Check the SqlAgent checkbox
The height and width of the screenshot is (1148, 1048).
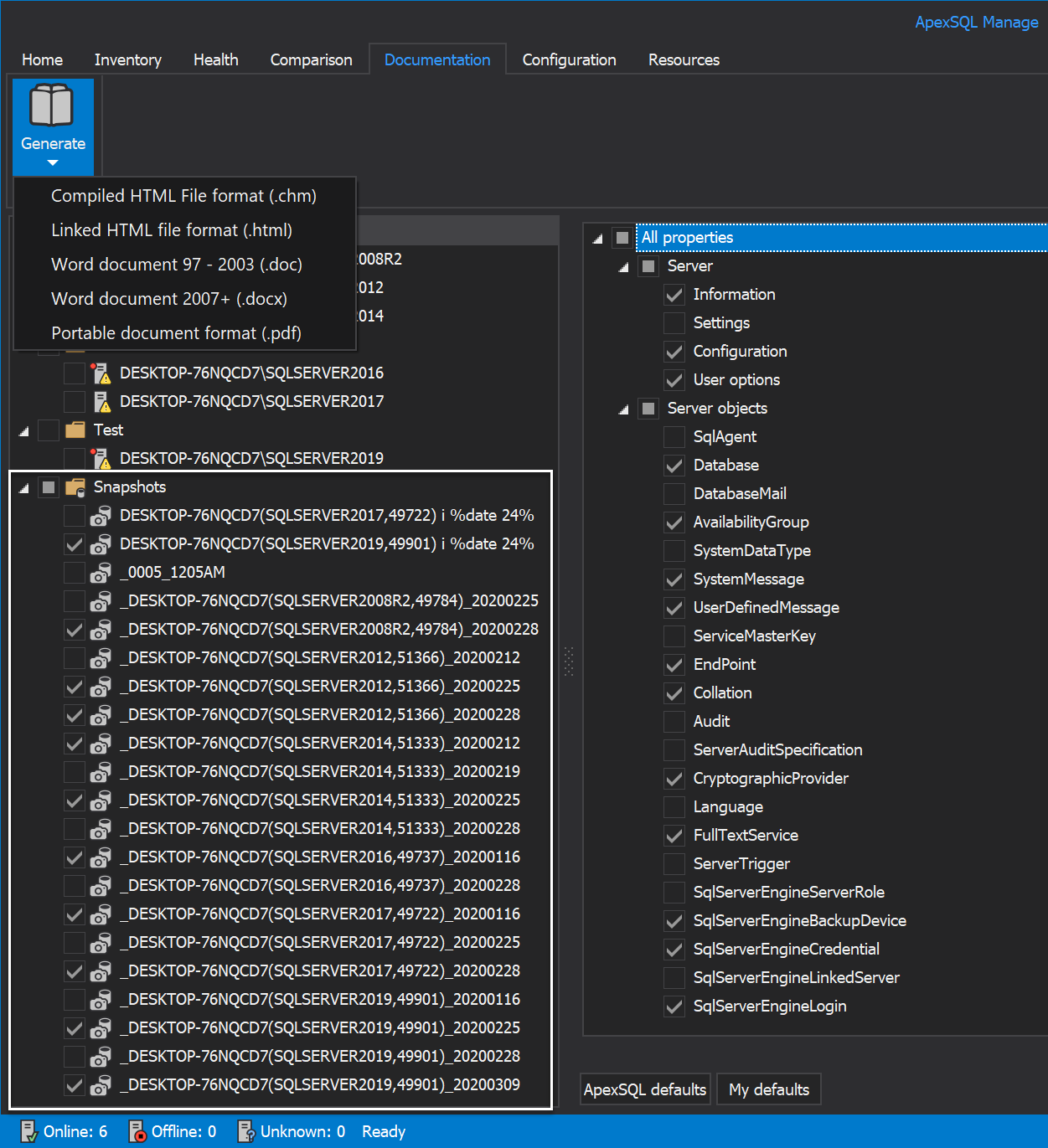coord(674,437)
